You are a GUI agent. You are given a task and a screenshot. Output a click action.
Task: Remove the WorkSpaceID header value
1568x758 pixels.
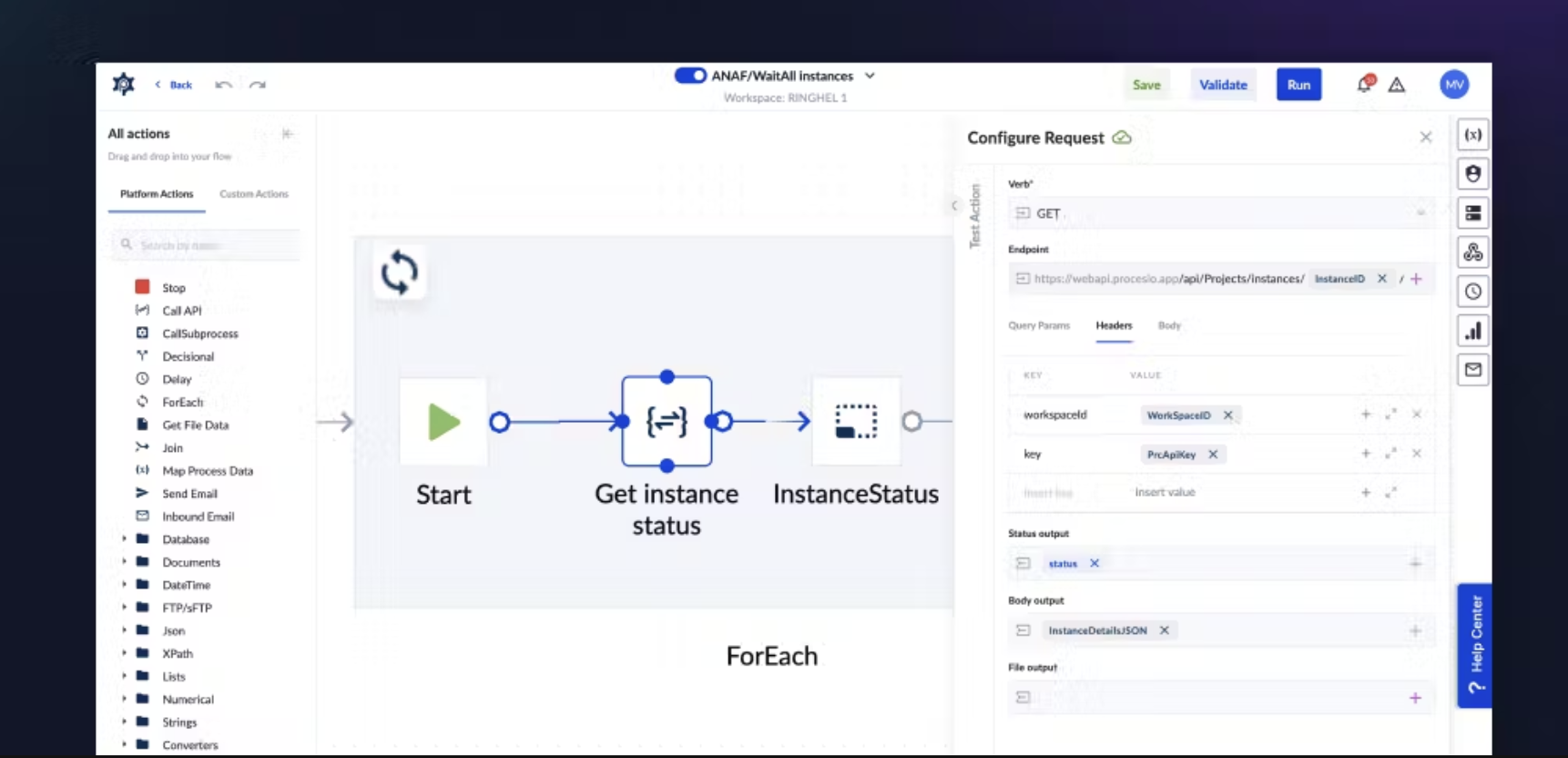coord(1227,415)
